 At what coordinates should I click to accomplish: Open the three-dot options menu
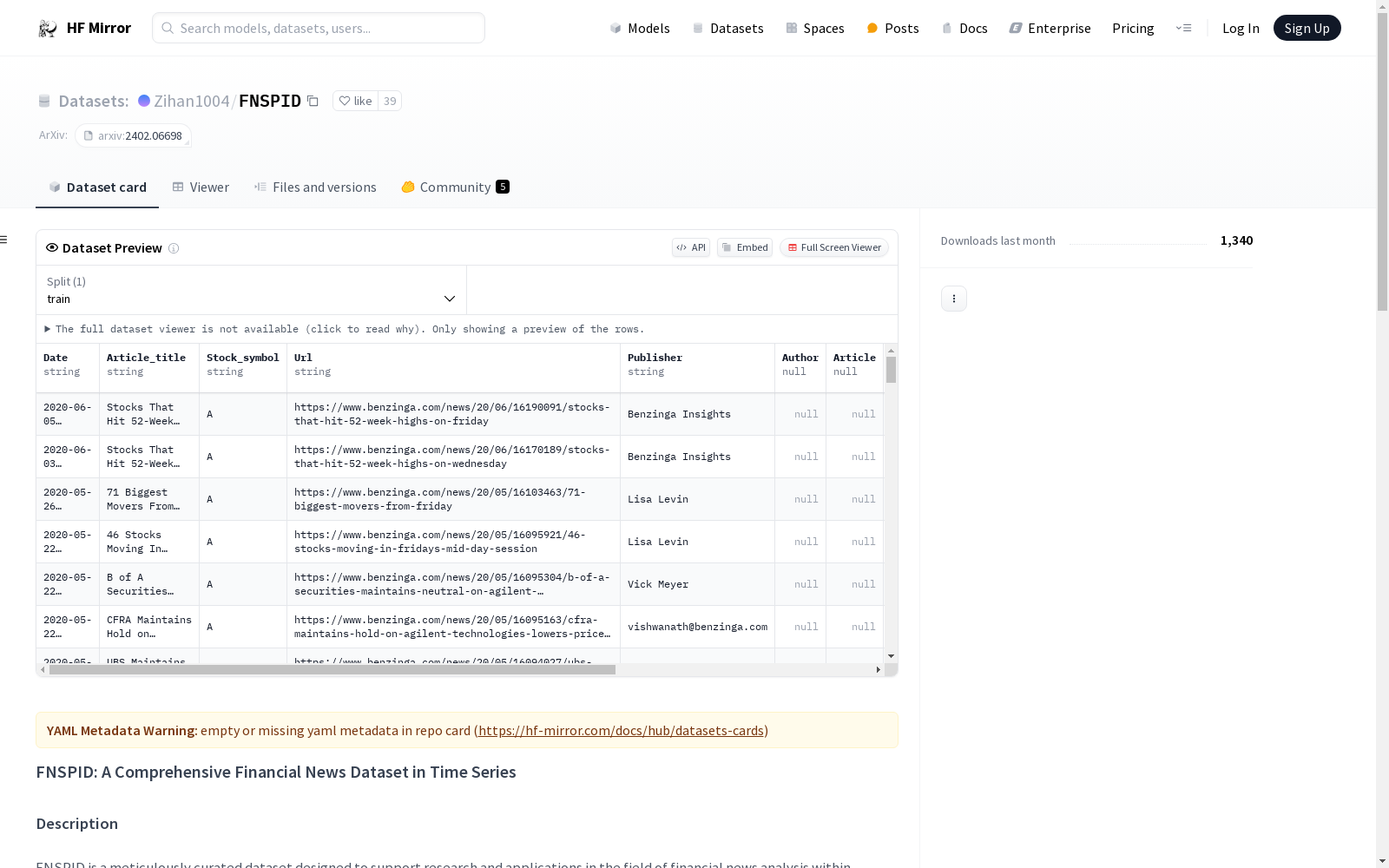click(953, 299)
